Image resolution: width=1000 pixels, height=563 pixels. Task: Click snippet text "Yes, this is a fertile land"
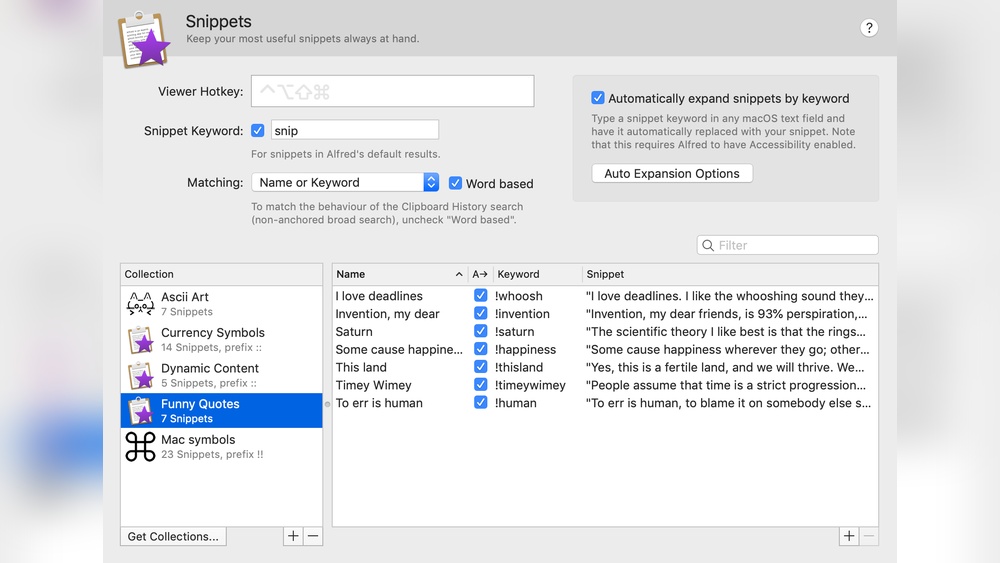click(x=725, y=367)
